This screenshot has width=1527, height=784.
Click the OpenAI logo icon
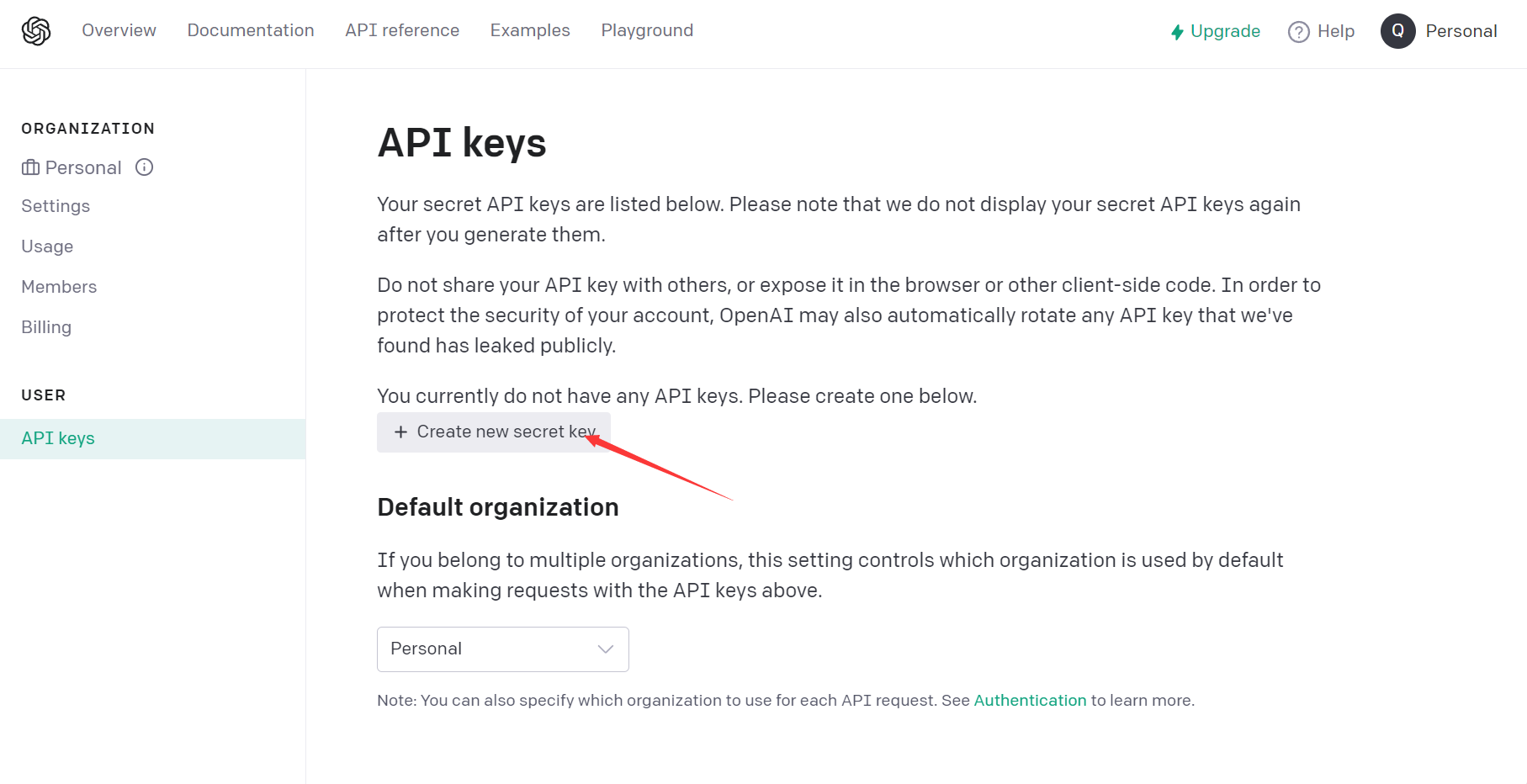(x=36, y=31)
